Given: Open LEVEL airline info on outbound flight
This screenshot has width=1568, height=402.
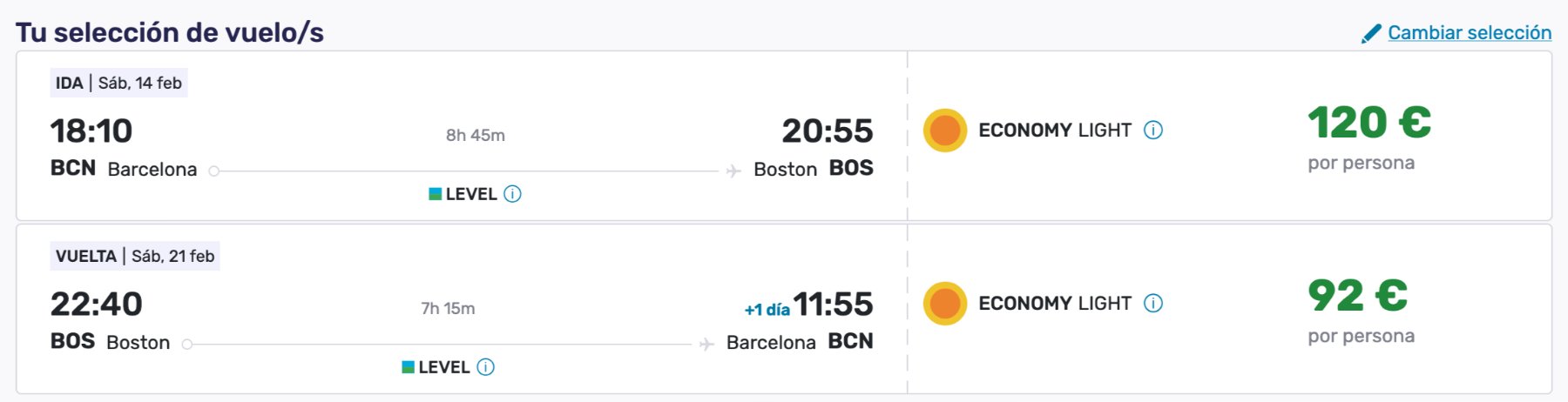Looking at the screenshot, I should point(513,194).
